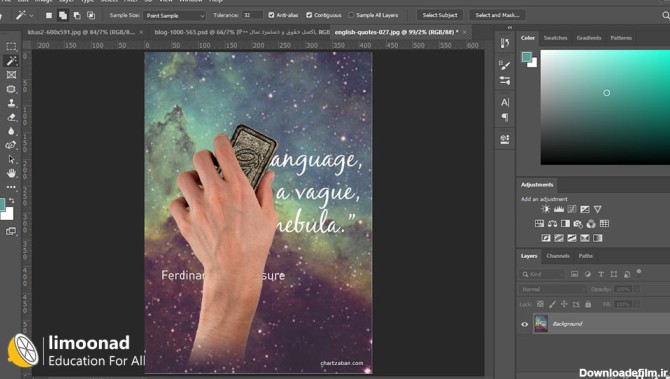The width and height of the screenshot is (670, 379).
Task: Add a Channel Mixer adjustment
Action: pos(591,223)
